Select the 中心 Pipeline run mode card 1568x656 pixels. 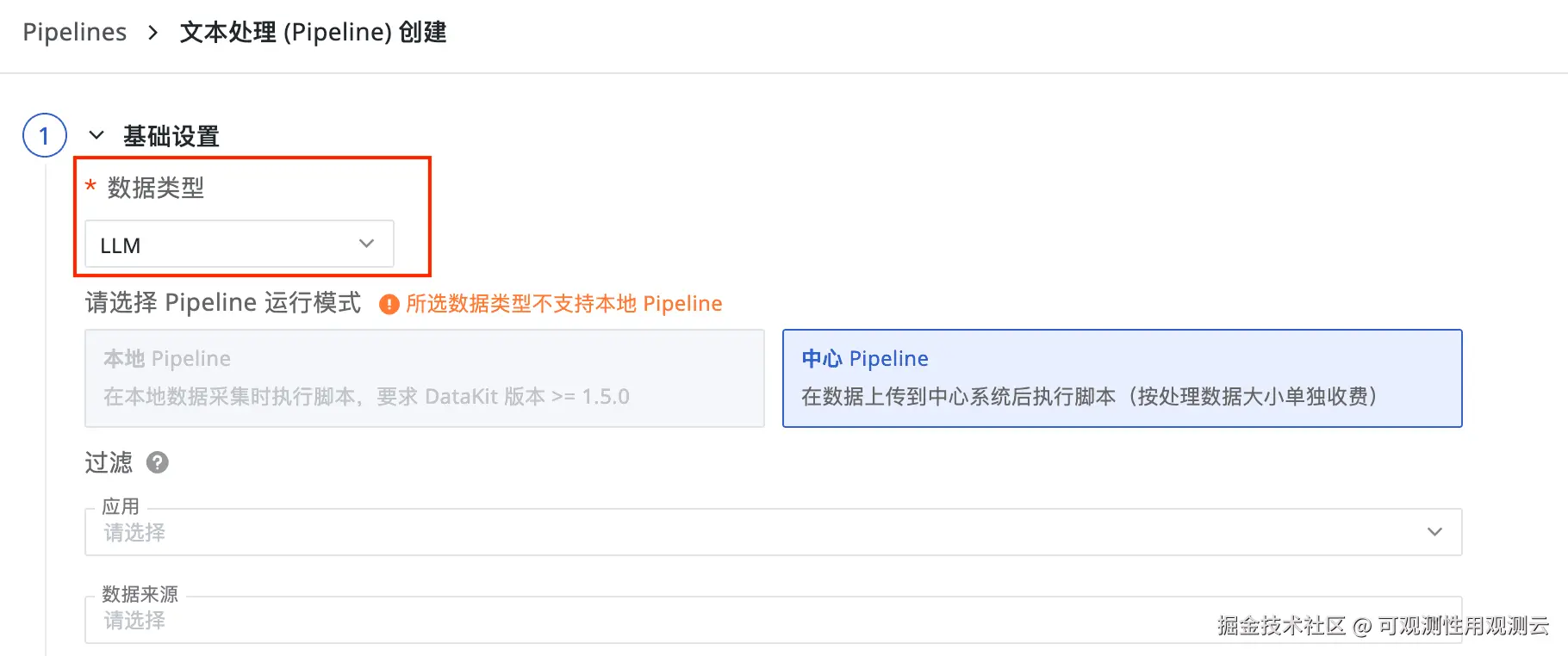click(x=1122, y=378)
